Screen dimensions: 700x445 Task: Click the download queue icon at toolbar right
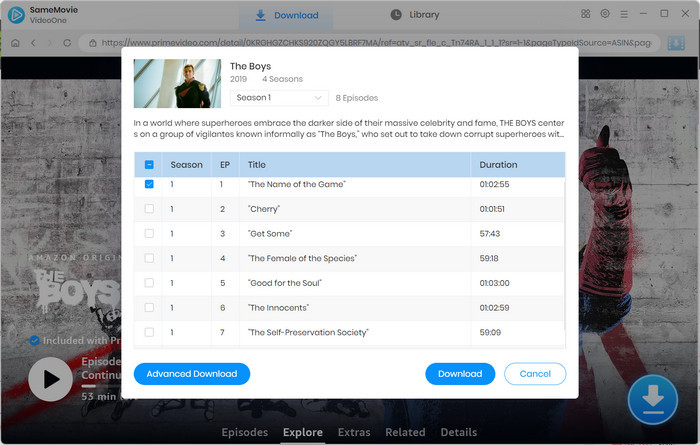coord(676,43)
